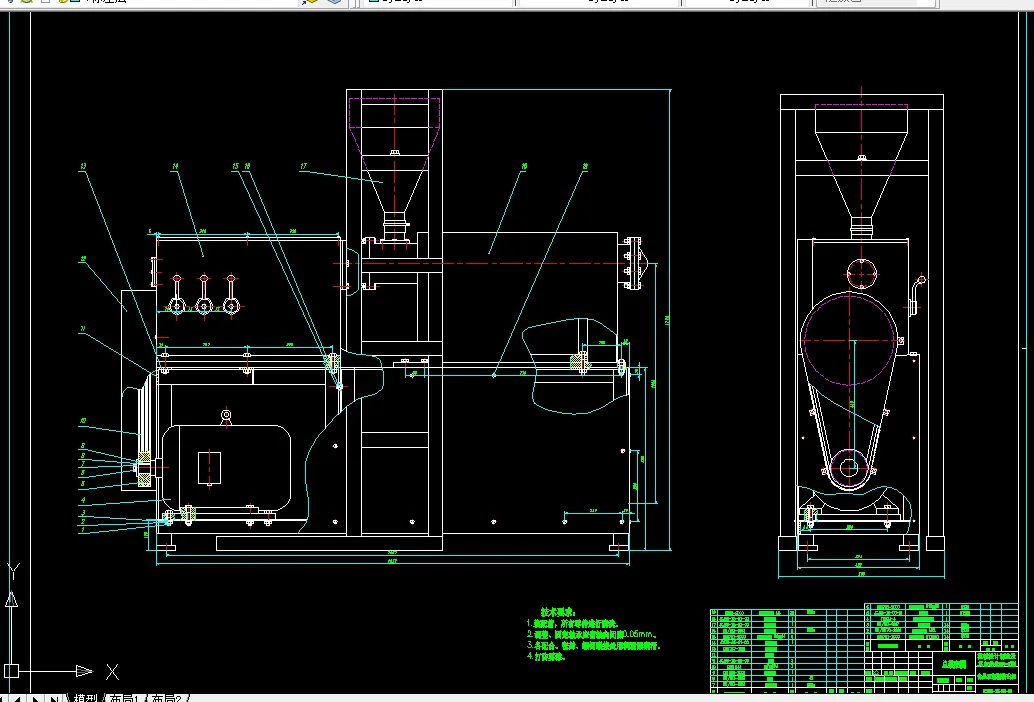Click the UCS X axis label
The image size is (1034, 702).
(113, 672)
